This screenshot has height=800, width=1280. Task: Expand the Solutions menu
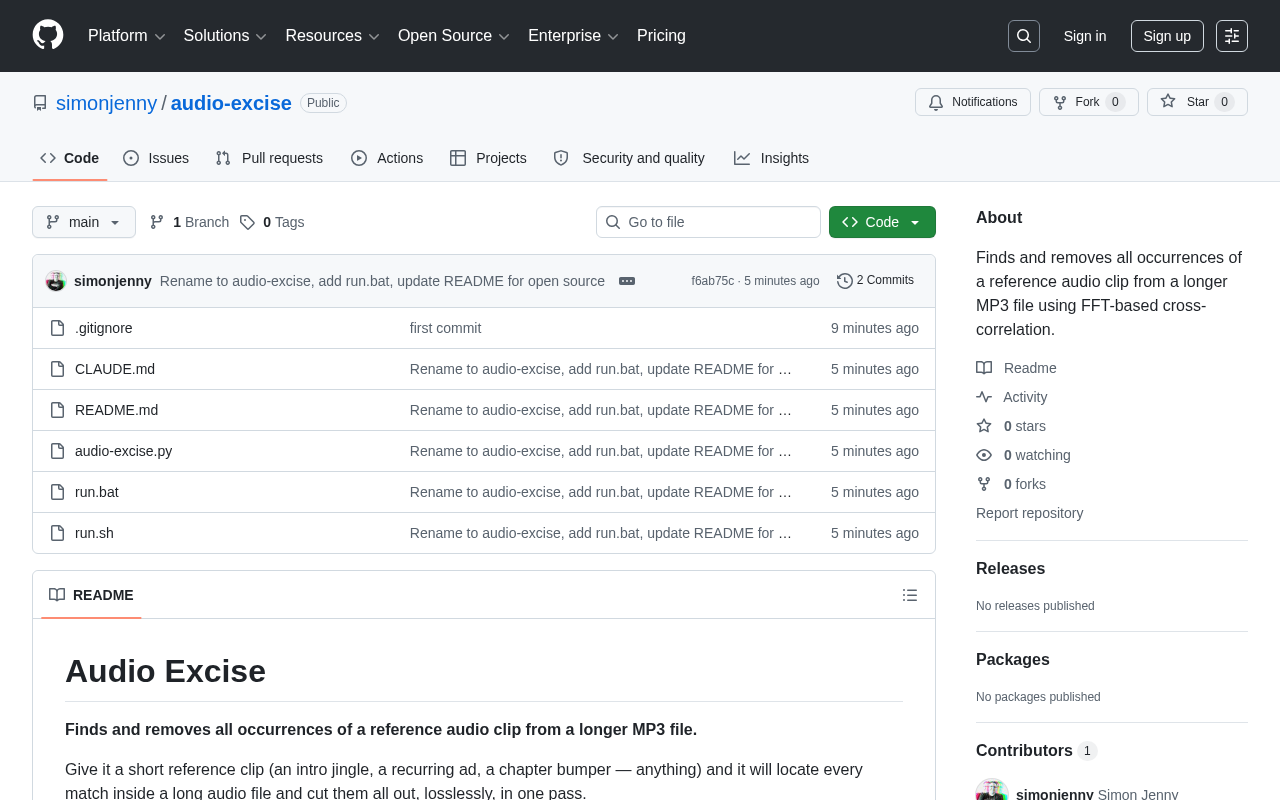pos(225,36)
